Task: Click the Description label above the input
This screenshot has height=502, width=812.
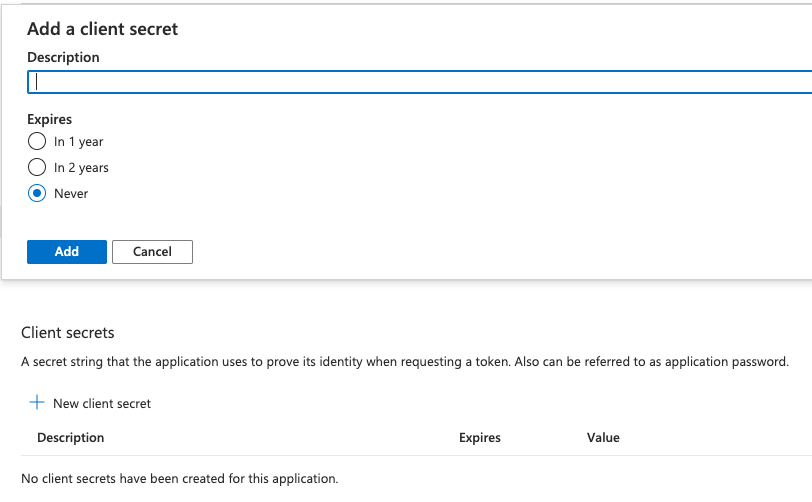Action: (63, 57)
